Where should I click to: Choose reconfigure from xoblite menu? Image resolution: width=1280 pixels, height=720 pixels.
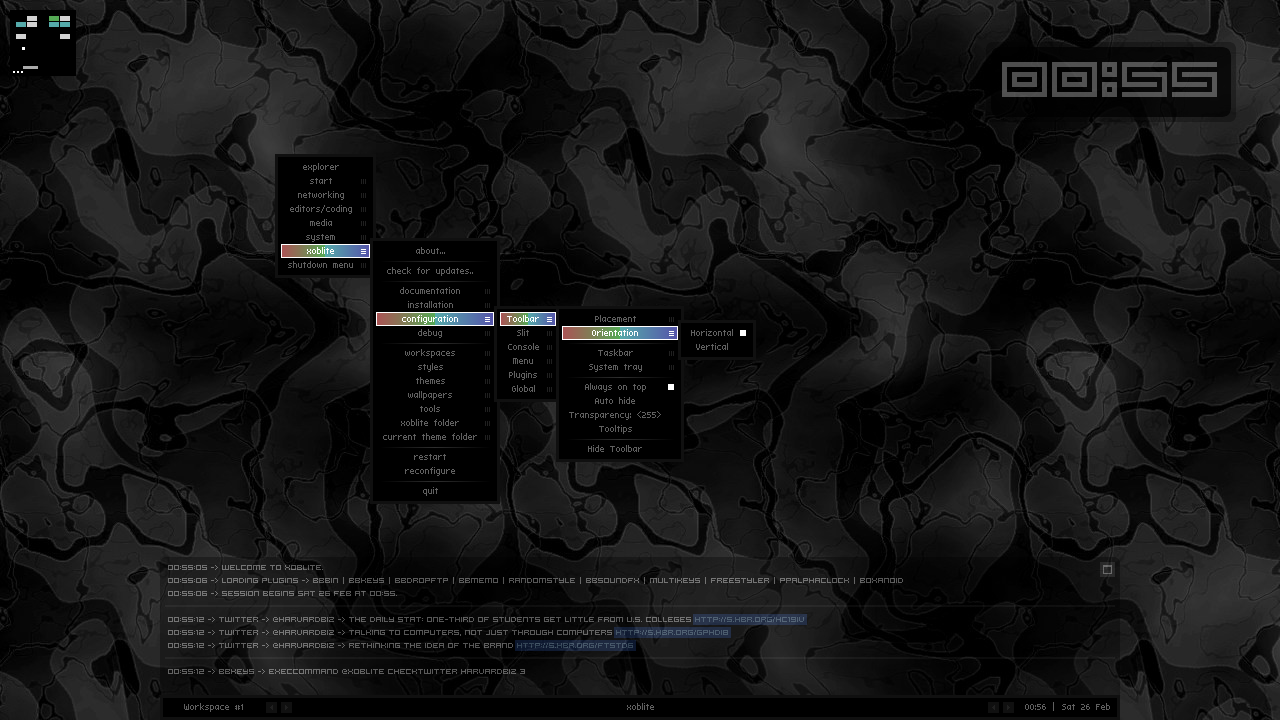(x=434, y=471)
